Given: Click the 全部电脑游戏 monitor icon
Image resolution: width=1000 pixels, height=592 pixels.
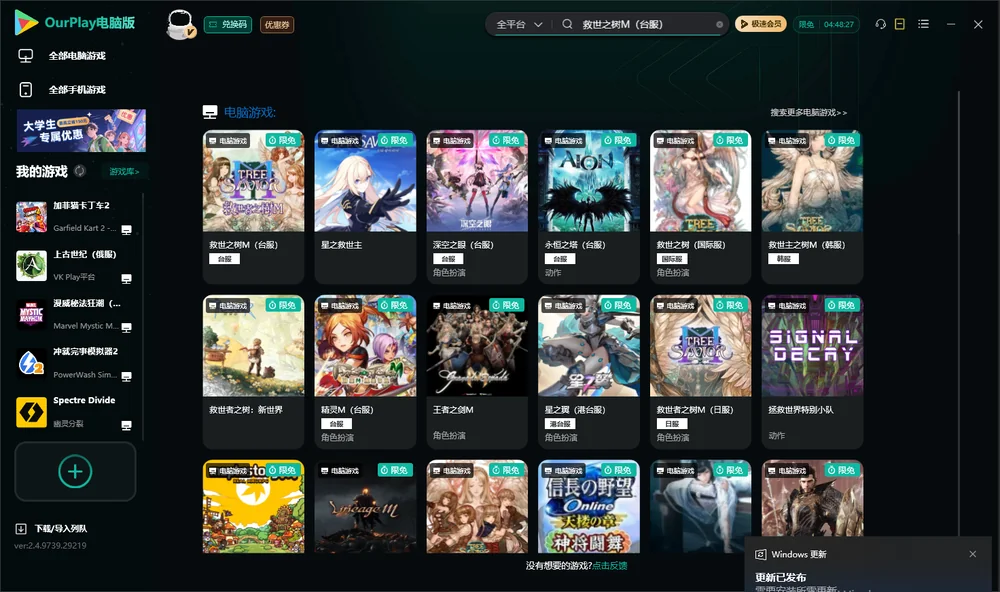Looking at the screenshot, I should coord(26,56).
